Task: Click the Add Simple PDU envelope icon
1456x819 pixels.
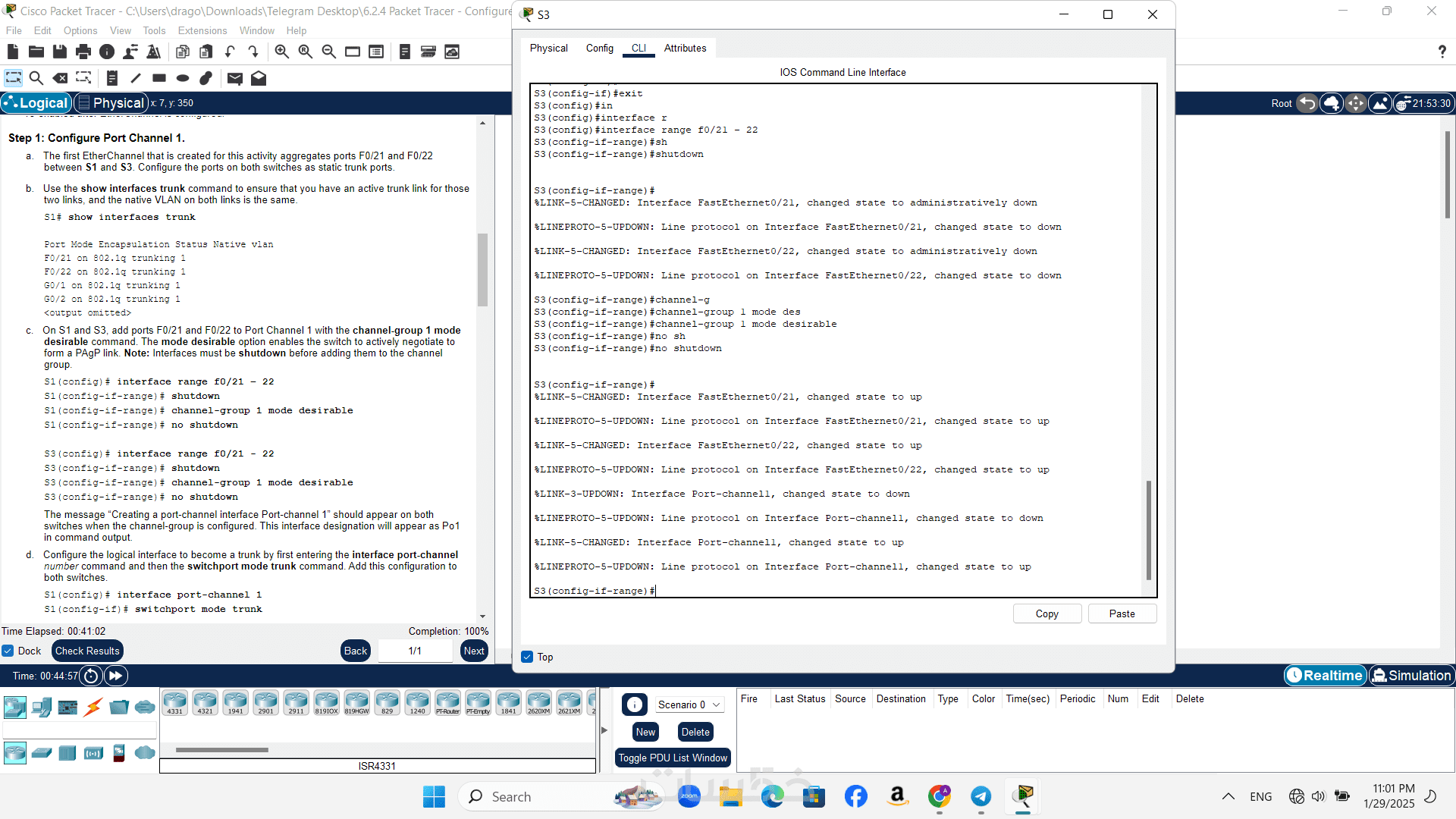Action: (x=234, y=78)
